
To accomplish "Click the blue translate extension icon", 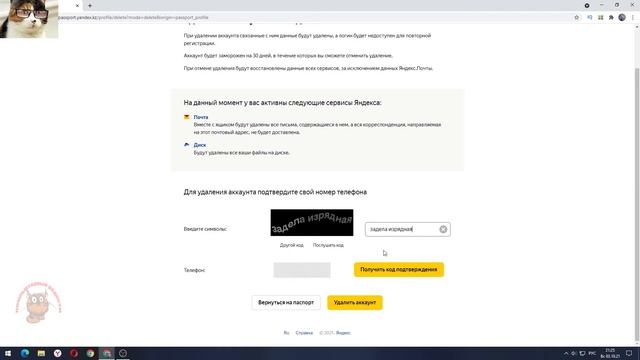I will [590, 18].
